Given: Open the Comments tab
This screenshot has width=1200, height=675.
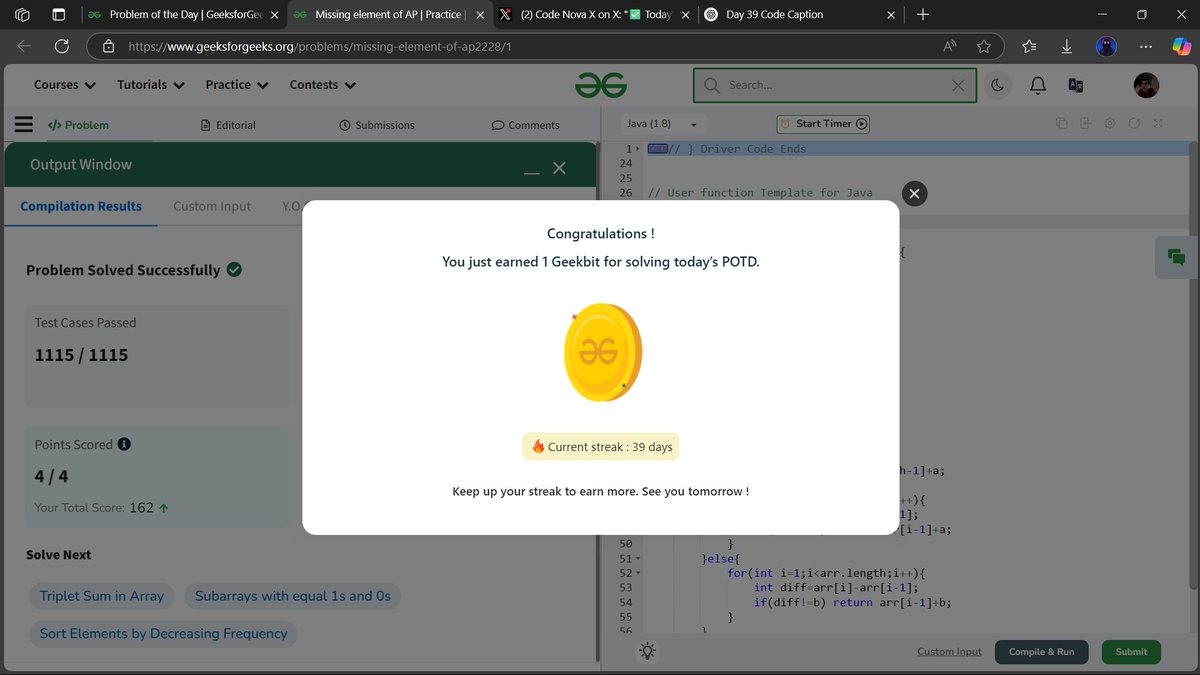Looking at the screenshot, I should click(525, 125).
